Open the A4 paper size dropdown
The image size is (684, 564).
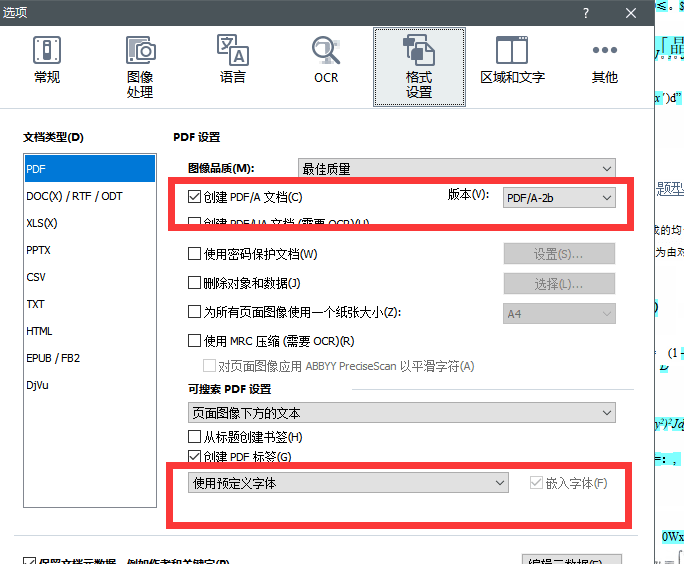click(x=559, y=314)
